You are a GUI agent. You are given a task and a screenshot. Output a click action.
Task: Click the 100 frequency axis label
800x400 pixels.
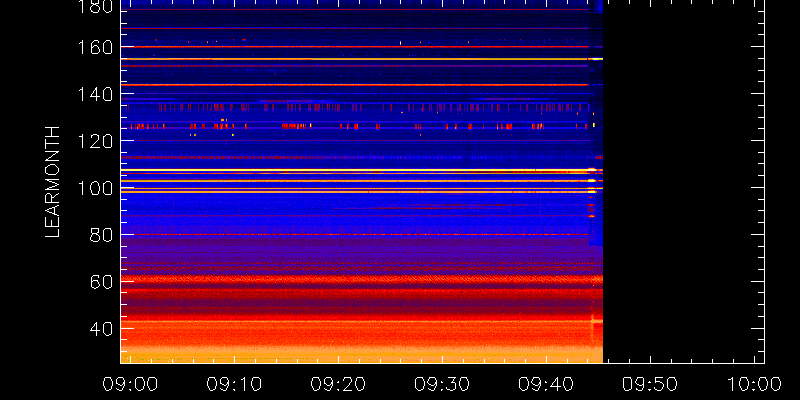point(95,188)
